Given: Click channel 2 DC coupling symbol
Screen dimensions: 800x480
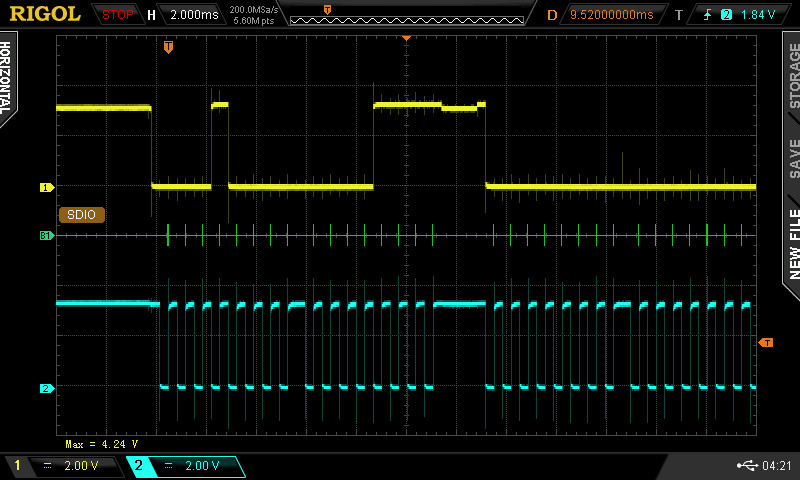Looking at the screenshot, I should coord(168,465).
